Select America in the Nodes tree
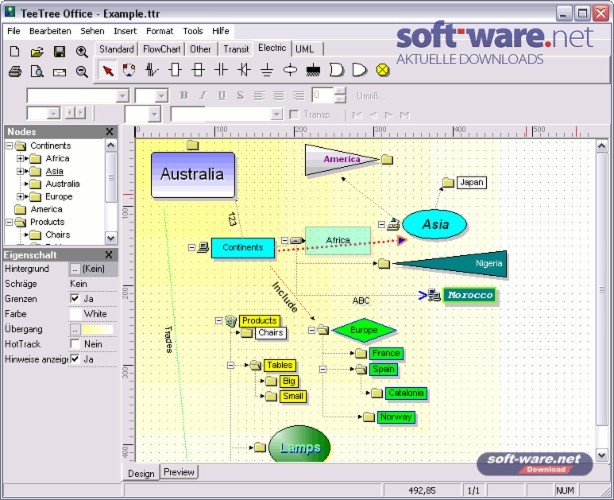 (46, 209)
